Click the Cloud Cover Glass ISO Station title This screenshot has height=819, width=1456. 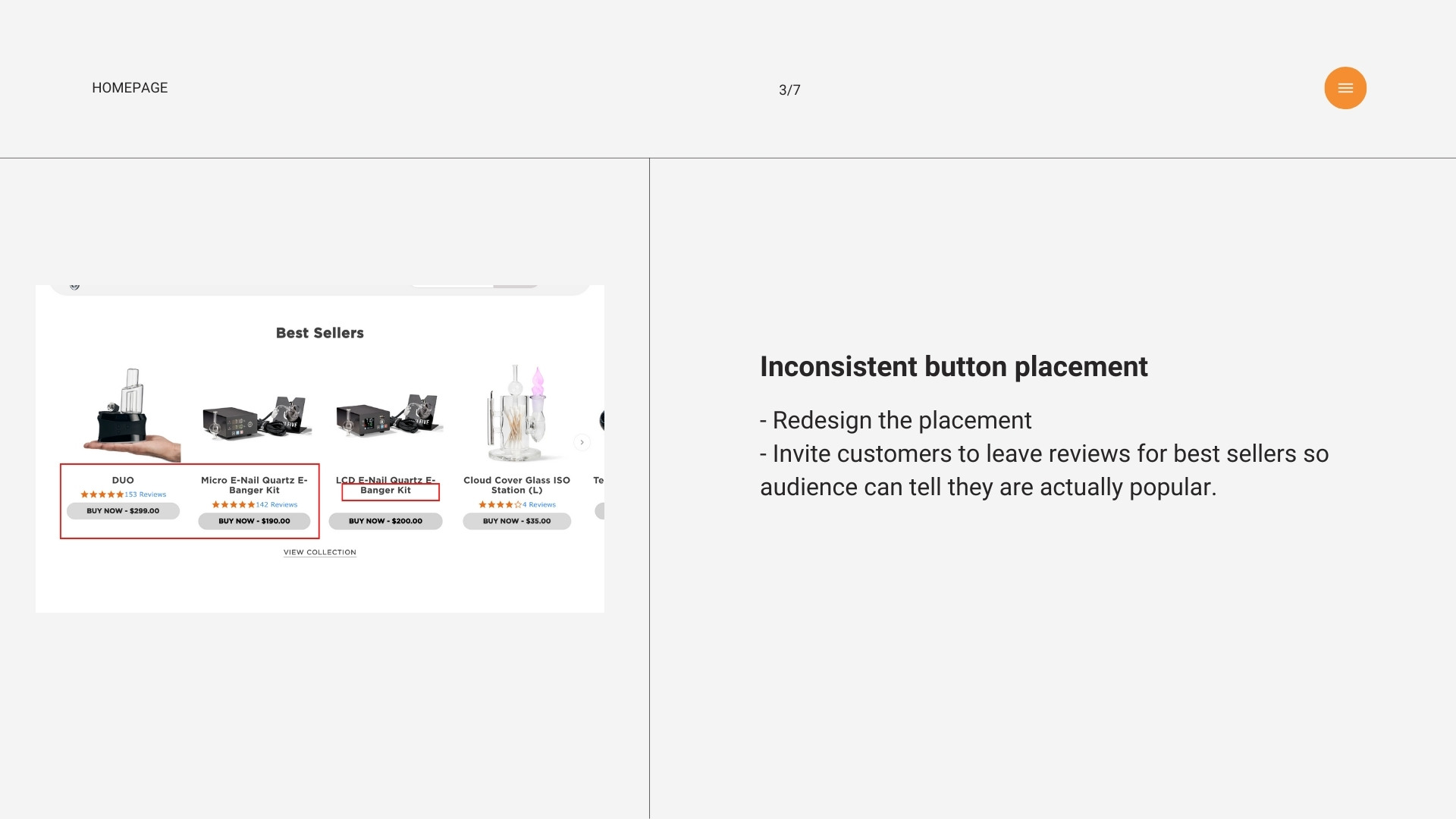point(516,485)
